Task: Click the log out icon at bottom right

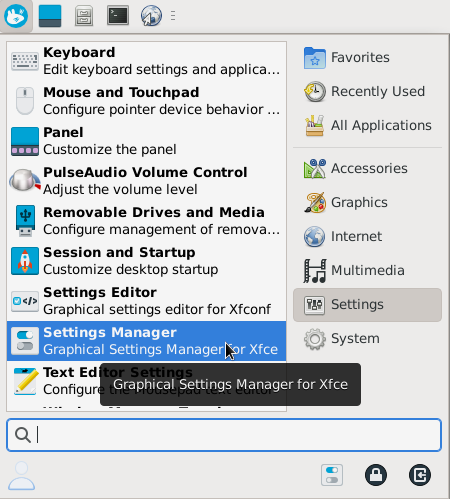Action: tap(420, 475)
